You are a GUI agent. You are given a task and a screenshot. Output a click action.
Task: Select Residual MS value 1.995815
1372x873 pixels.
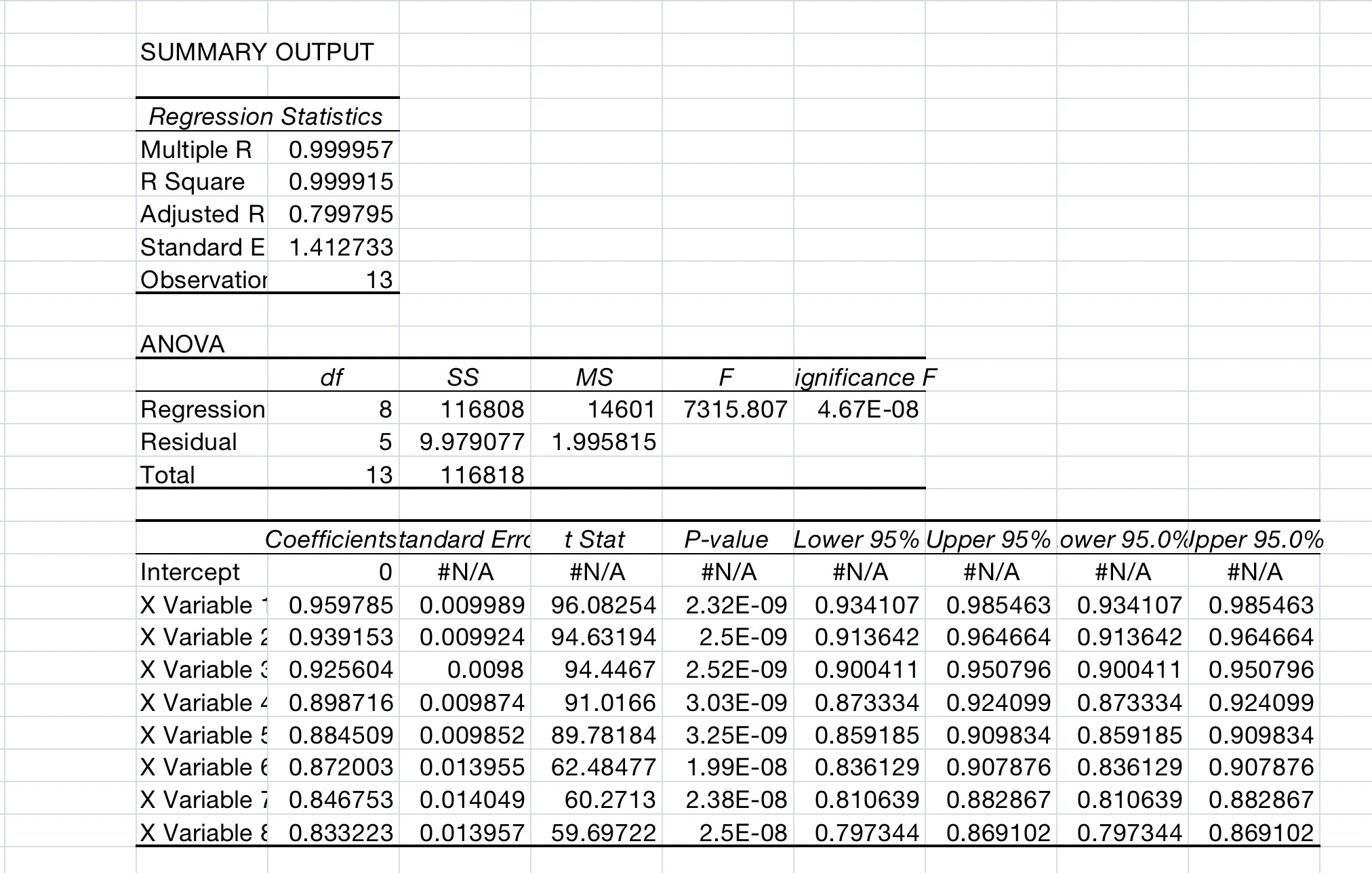pyautogui.click(x=603, y=442)
